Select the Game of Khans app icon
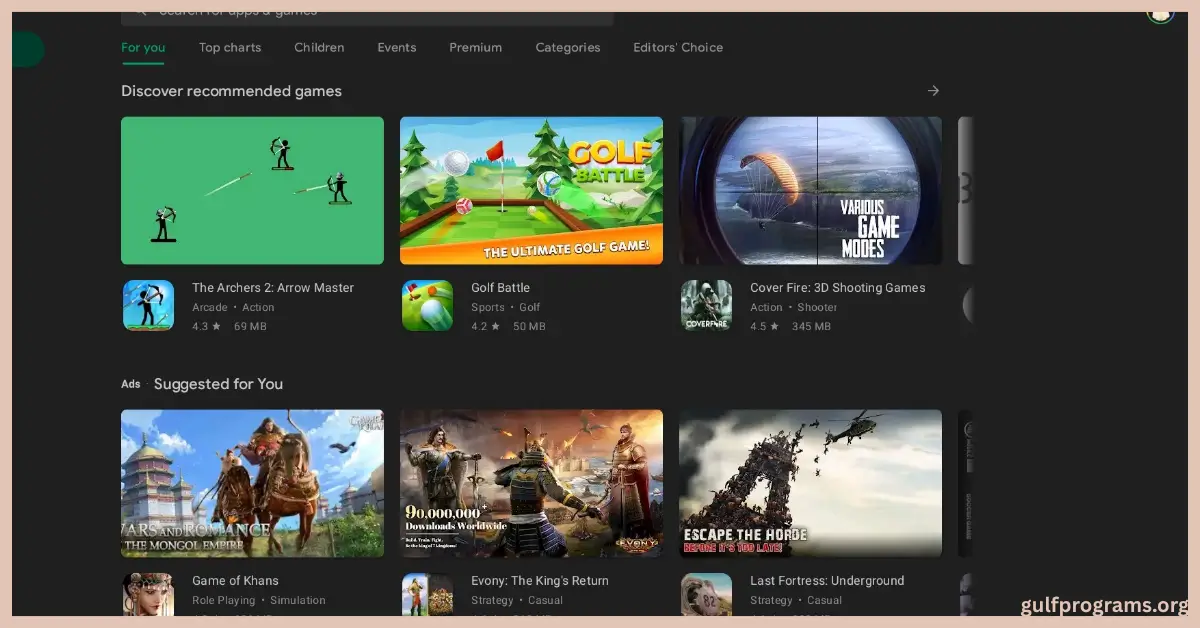Image resolution: width=1200 pixels, height=628 pixels. click(x=148, y=594)
